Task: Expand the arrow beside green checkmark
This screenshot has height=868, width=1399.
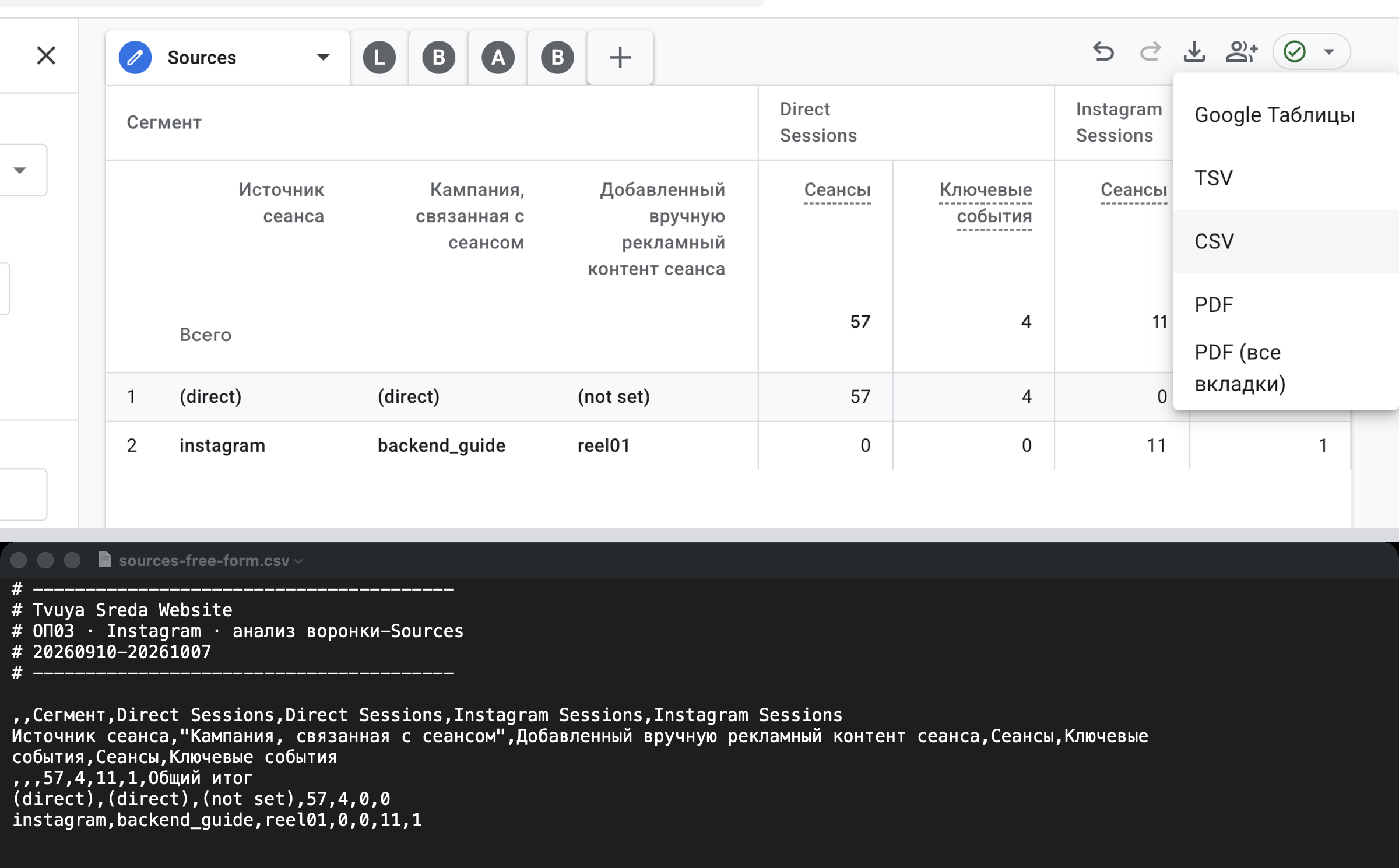Action: pos(1330,52)
